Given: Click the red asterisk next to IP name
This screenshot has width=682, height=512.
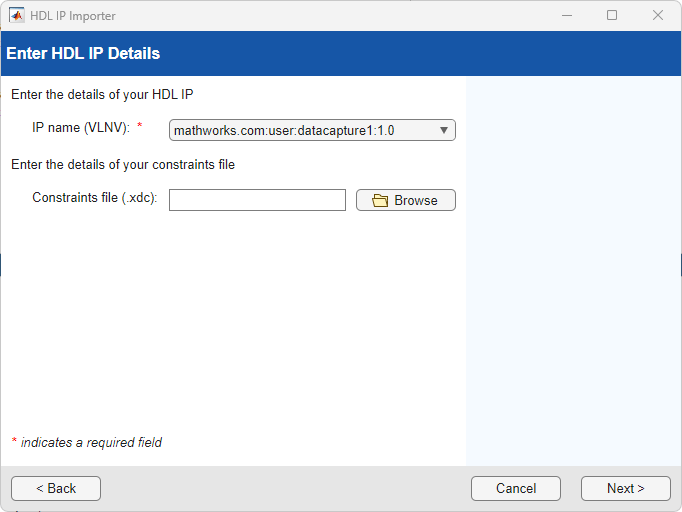Looking at the screenshot, I should pos(140,127).
